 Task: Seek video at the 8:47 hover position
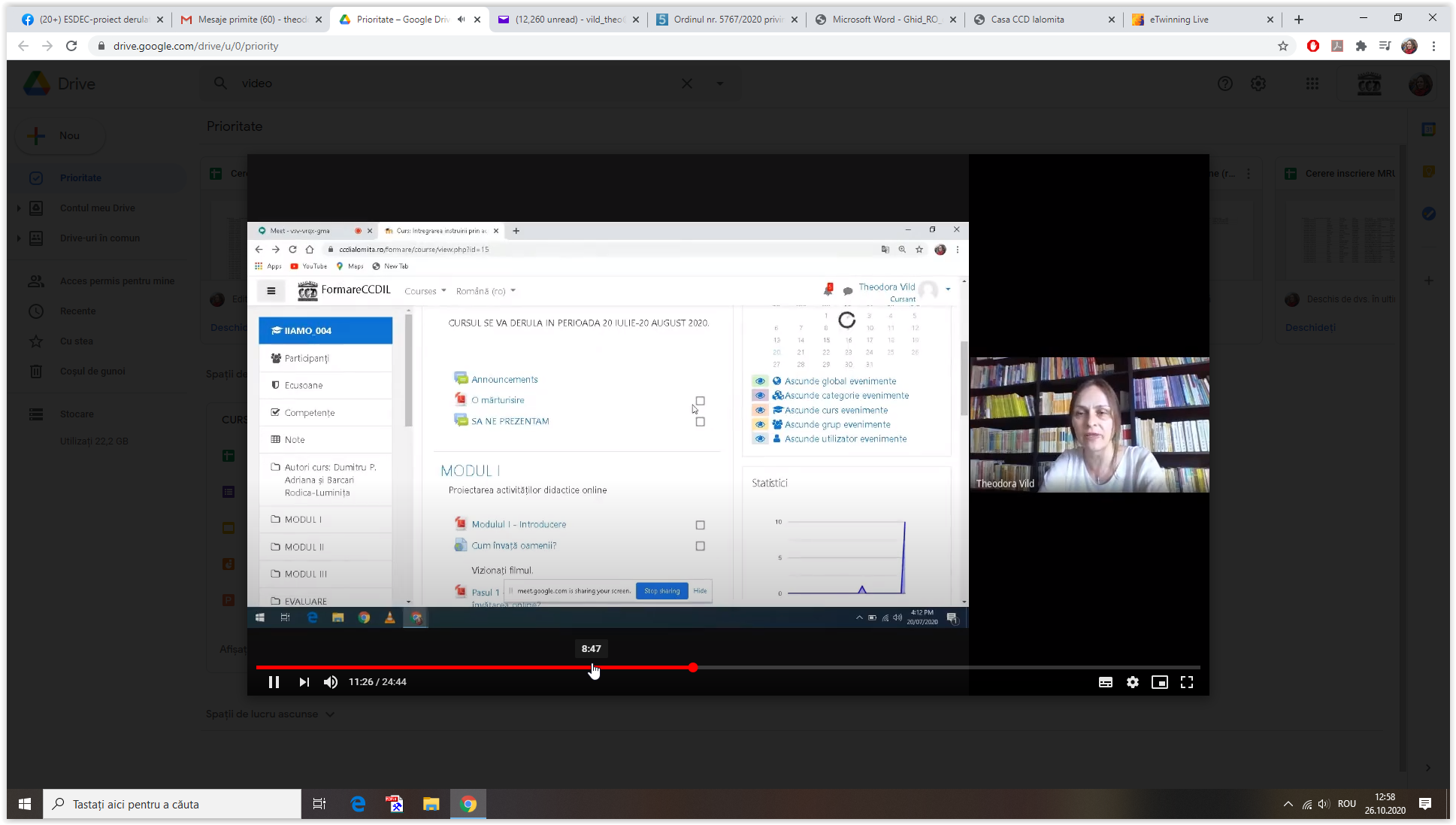592,667
